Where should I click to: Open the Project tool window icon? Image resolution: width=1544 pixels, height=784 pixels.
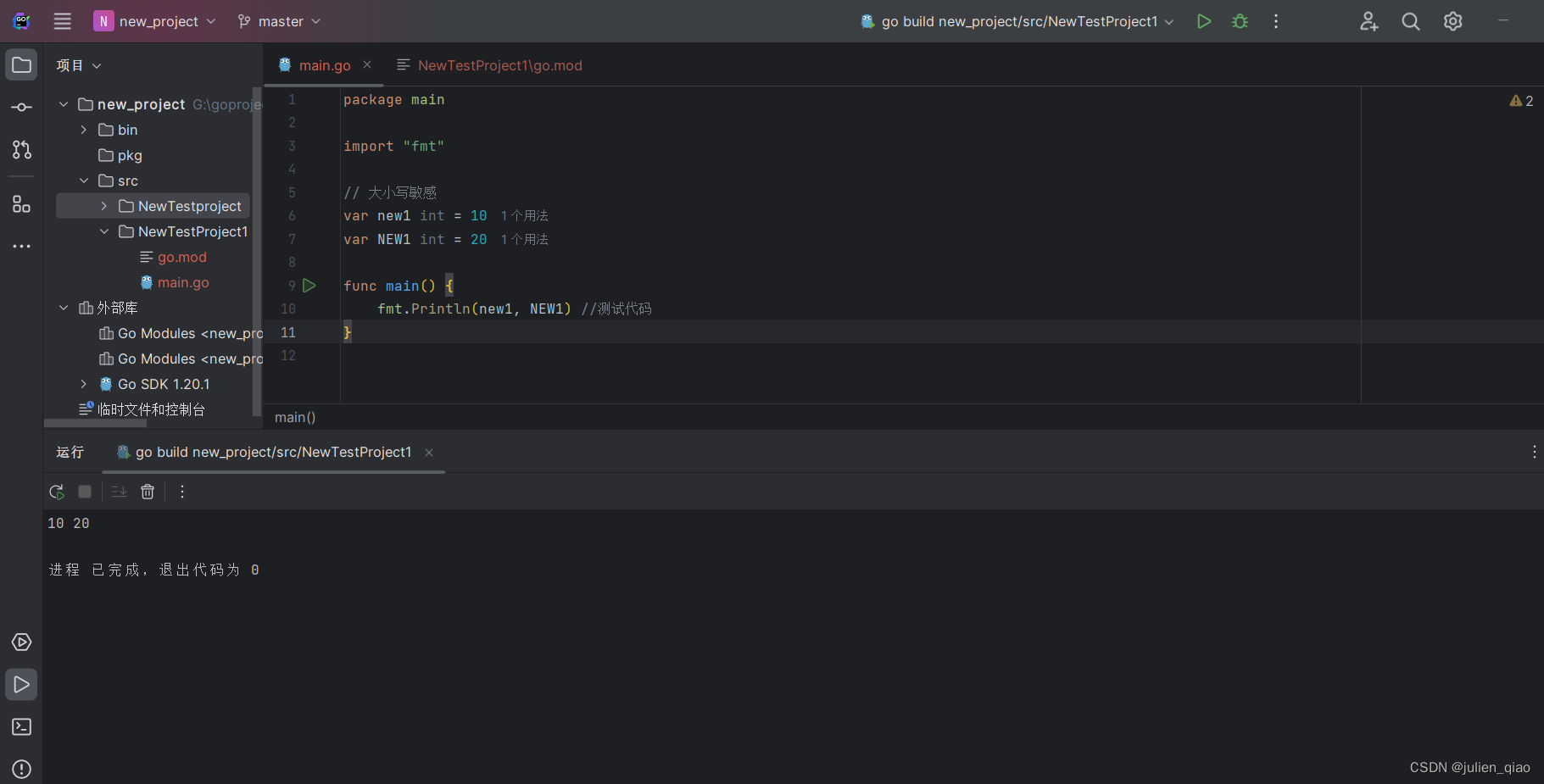(22, 65)
